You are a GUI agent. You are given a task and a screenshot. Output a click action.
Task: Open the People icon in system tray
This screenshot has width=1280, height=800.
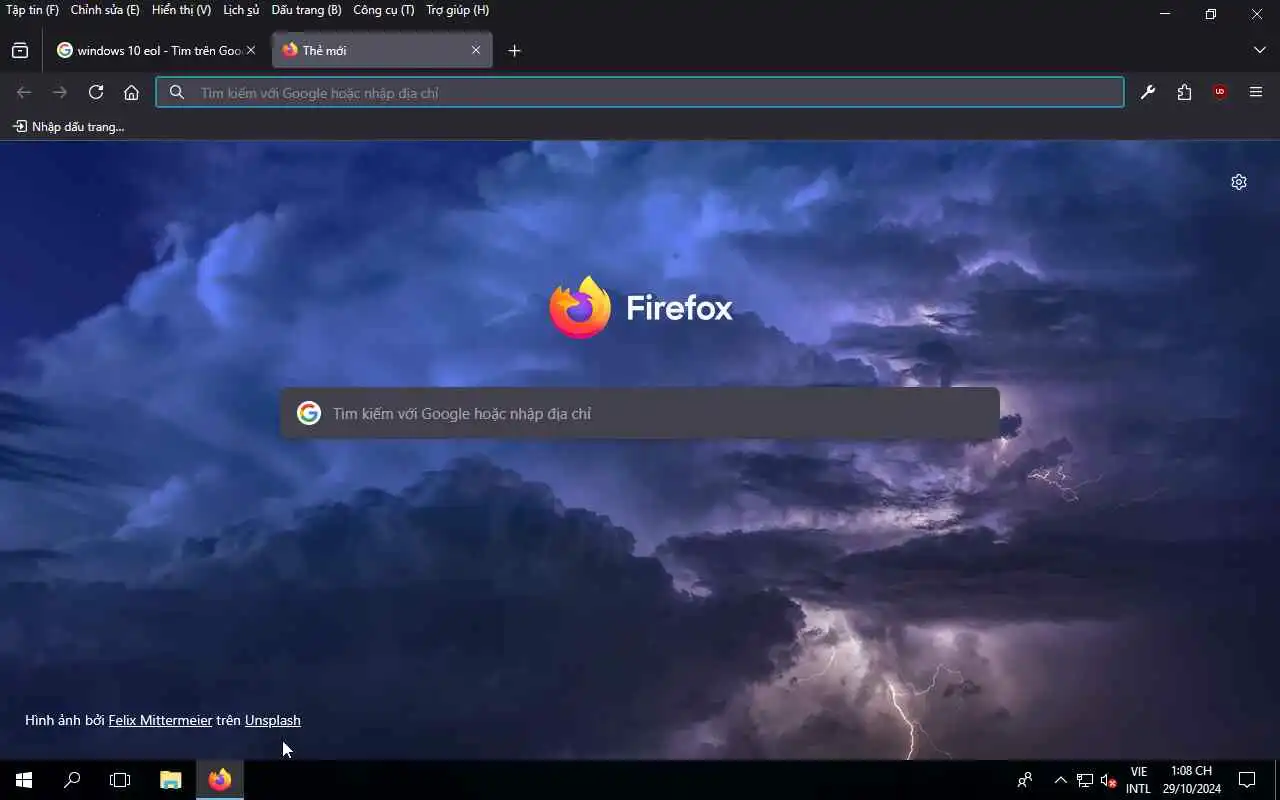(1025, 780)
